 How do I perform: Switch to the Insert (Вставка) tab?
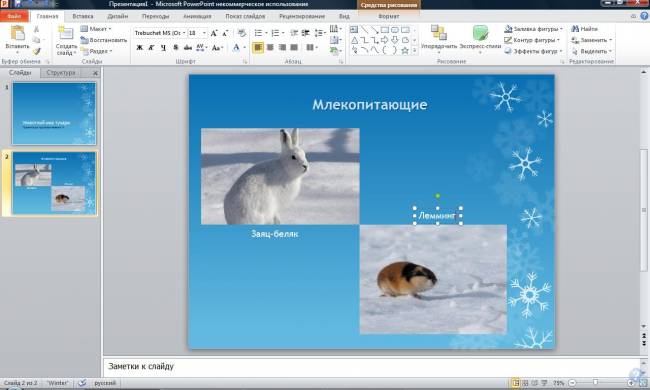82,16
